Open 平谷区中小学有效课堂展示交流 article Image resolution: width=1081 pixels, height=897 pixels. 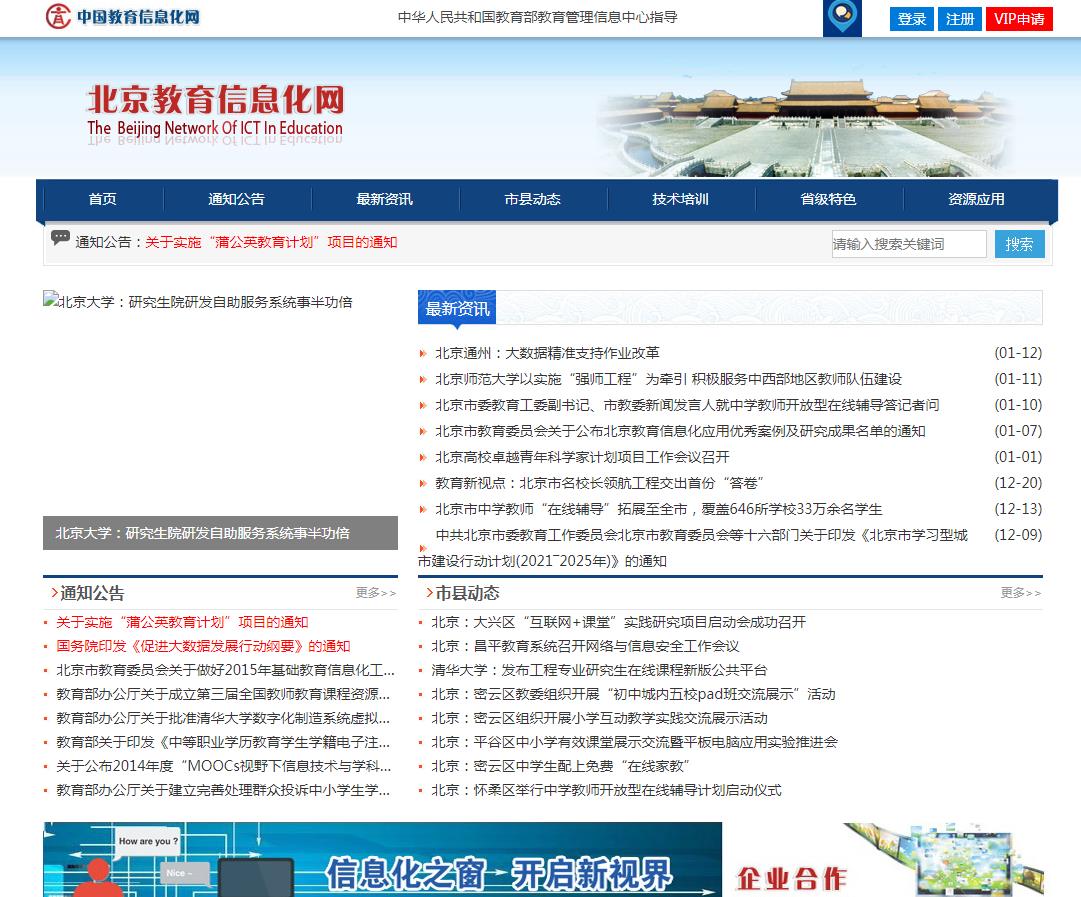[634, 742]
